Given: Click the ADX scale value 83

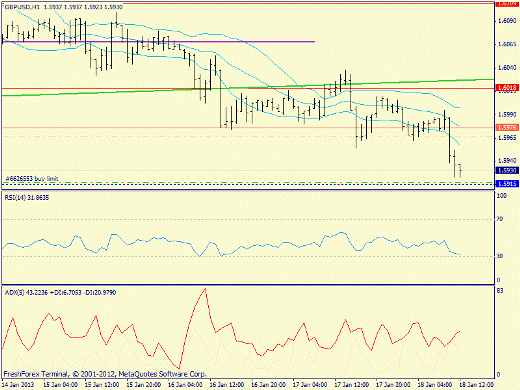Looking at the screenshot, I should [500, 291].
